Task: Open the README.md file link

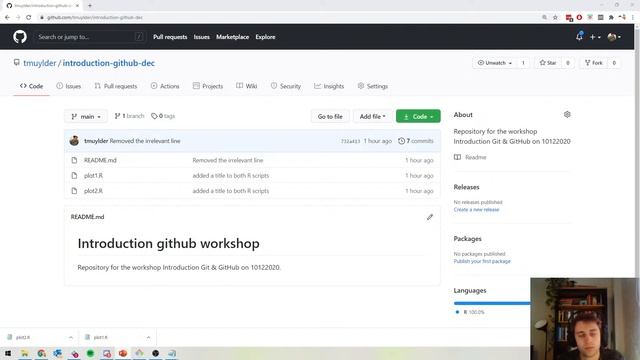Action: pyautogui.click(x=100, y=160)
